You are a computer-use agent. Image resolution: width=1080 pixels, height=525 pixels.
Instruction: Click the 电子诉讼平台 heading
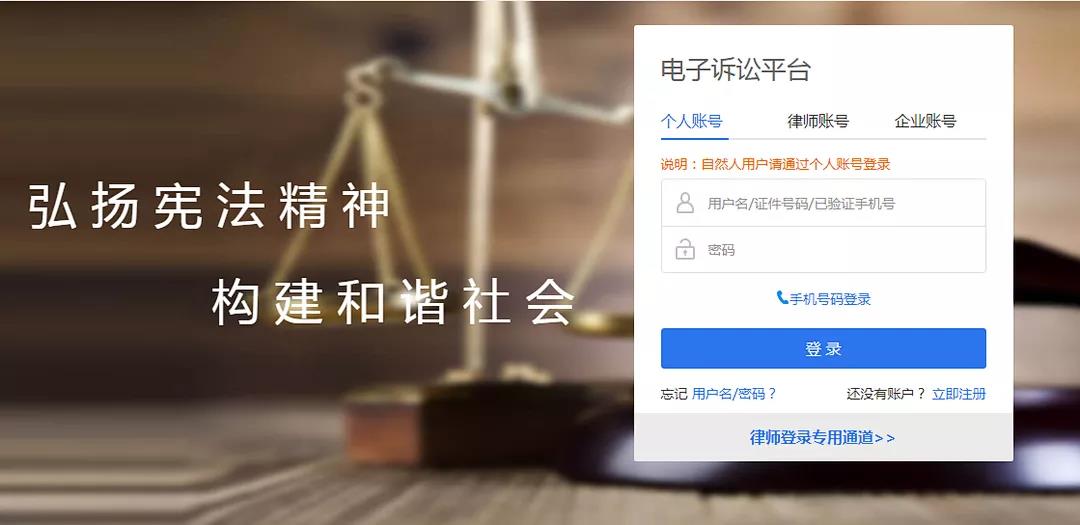[736, 70]
